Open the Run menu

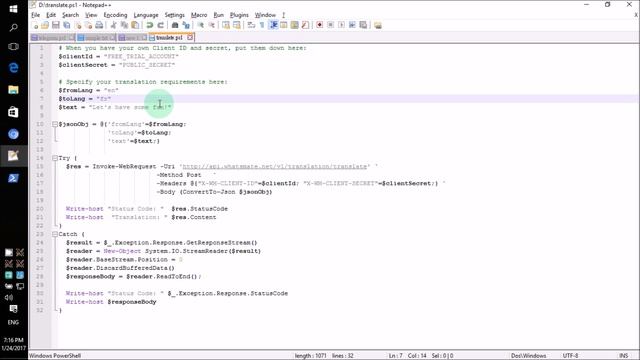click(219, 15)
